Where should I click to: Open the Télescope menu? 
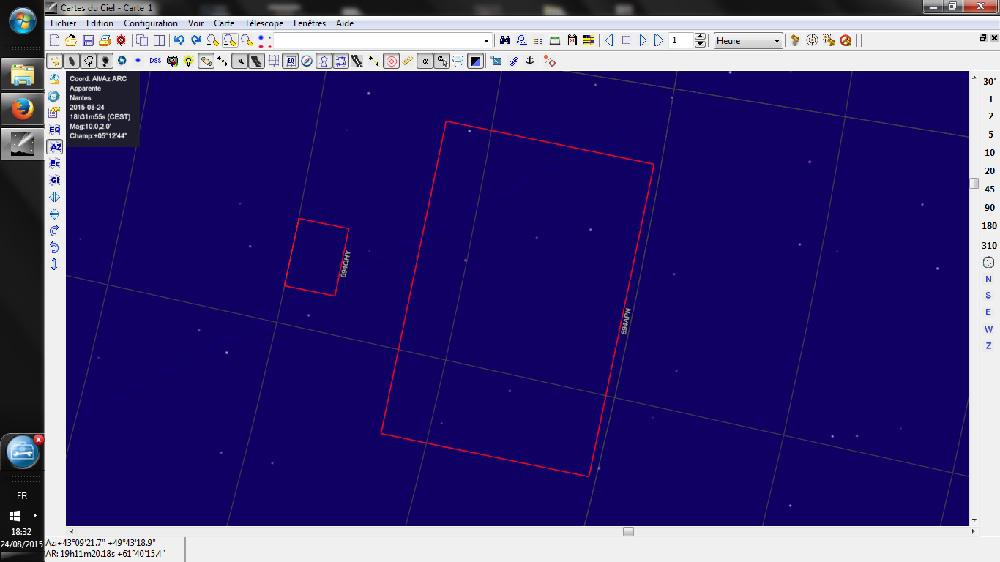click(265, 24)
